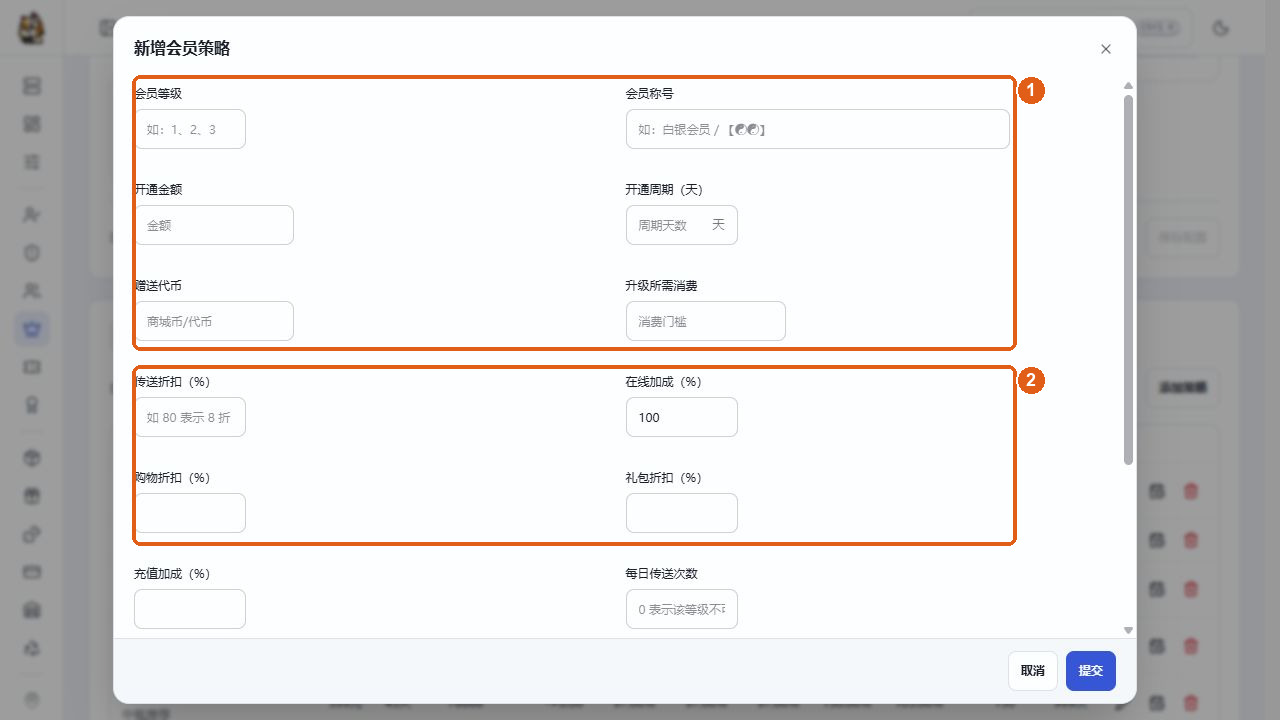Focus the 会员等级 input field

click(190, 129)
